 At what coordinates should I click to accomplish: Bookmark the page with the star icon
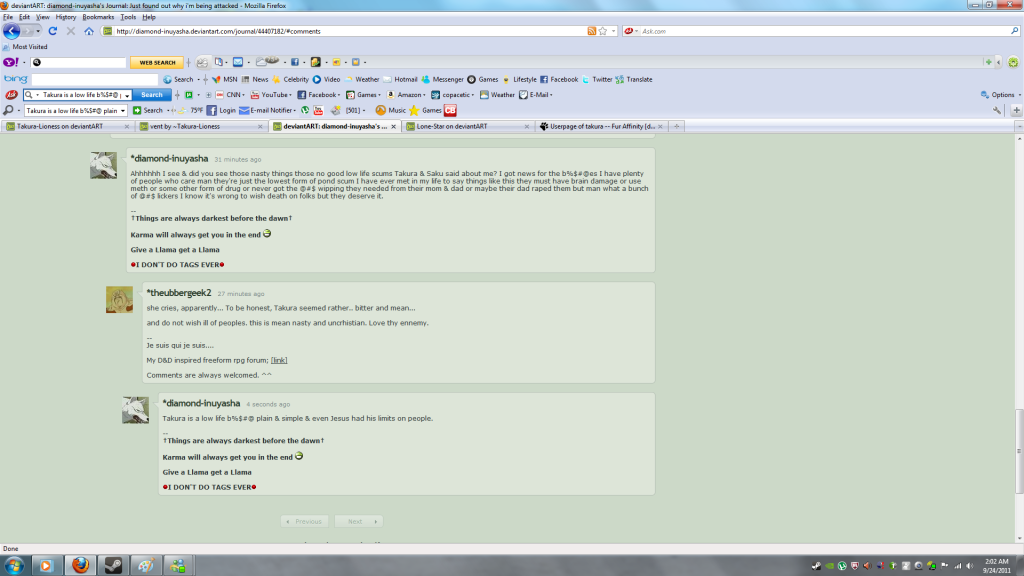602,31
